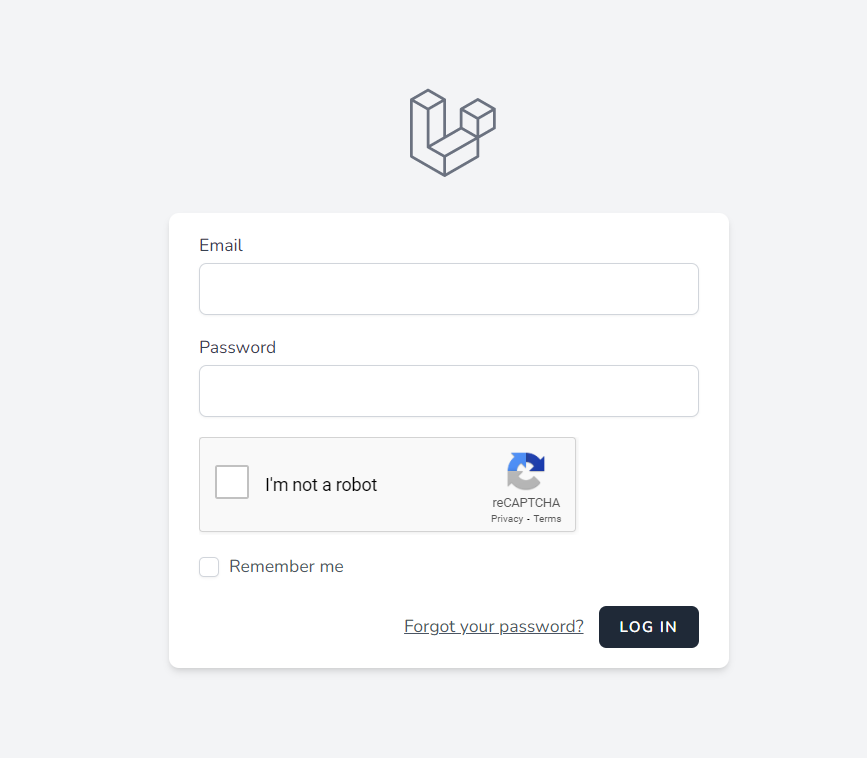Image resolution: width=867 pixels, height=758 pixels.
Task: Click the Laravel logo icon
Action: pos(450,131)
